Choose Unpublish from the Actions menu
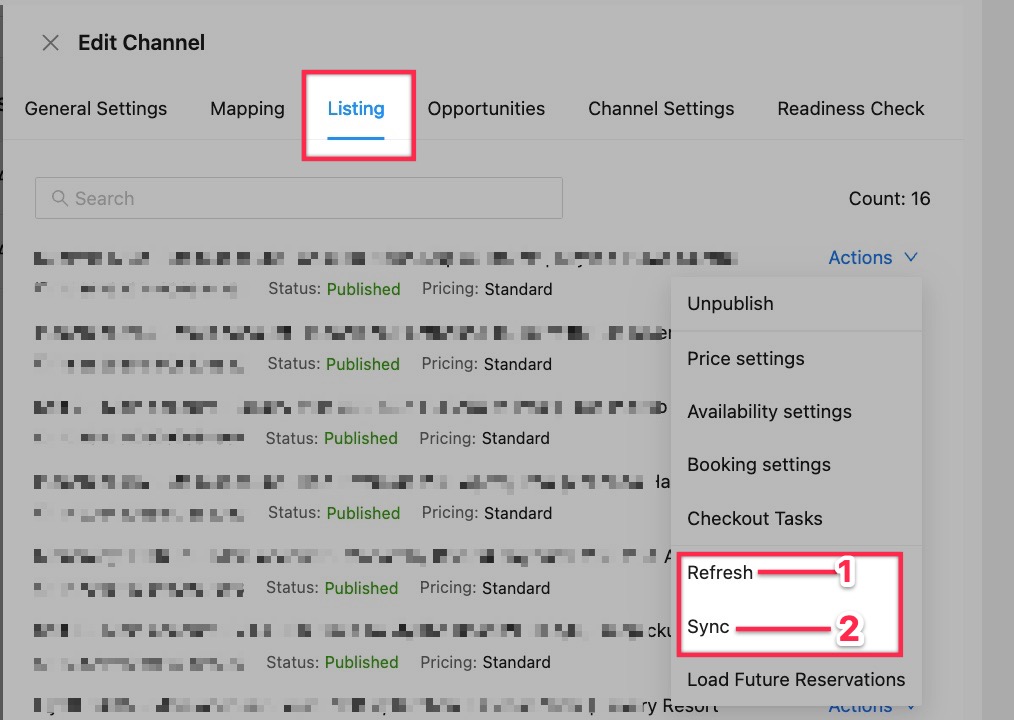Screen dimensions: 1014x720 click(x=730, y=304)
